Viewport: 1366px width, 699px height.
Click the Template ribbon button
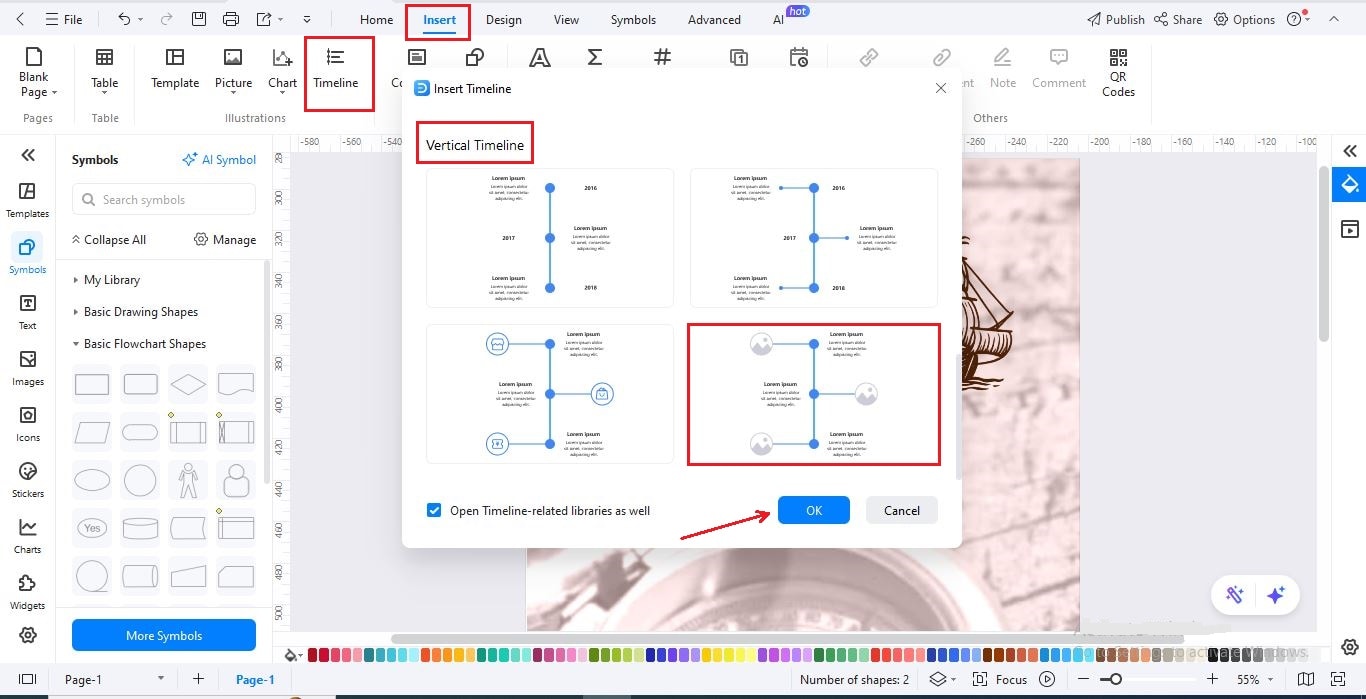point(175,70)
